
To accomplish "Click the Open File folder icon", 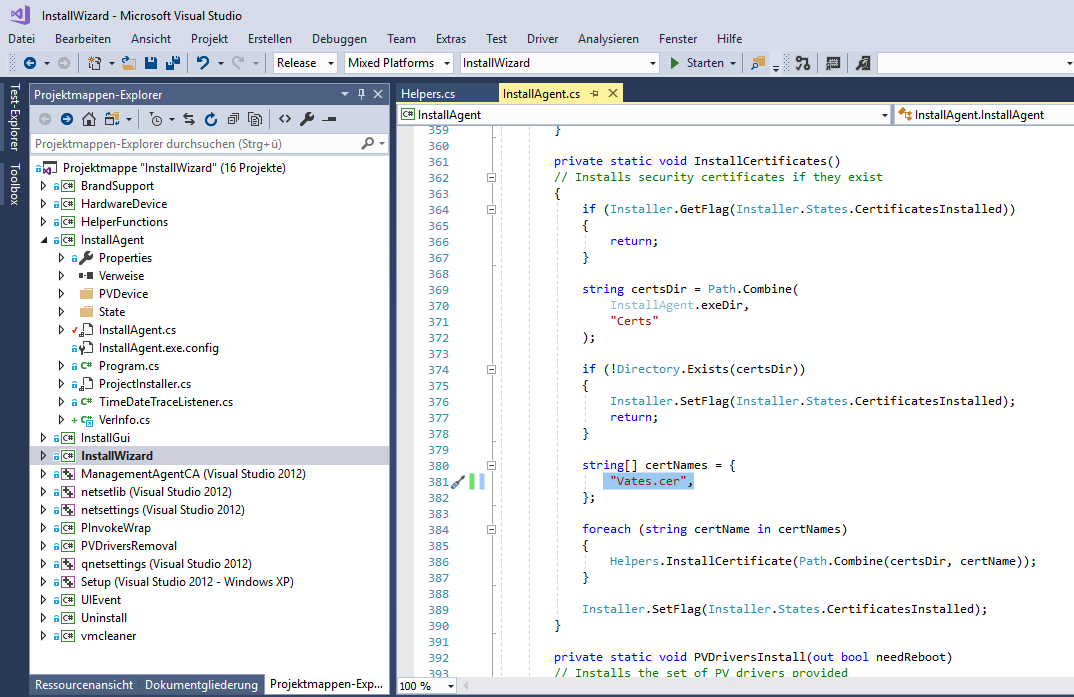I will pos(129,63).
